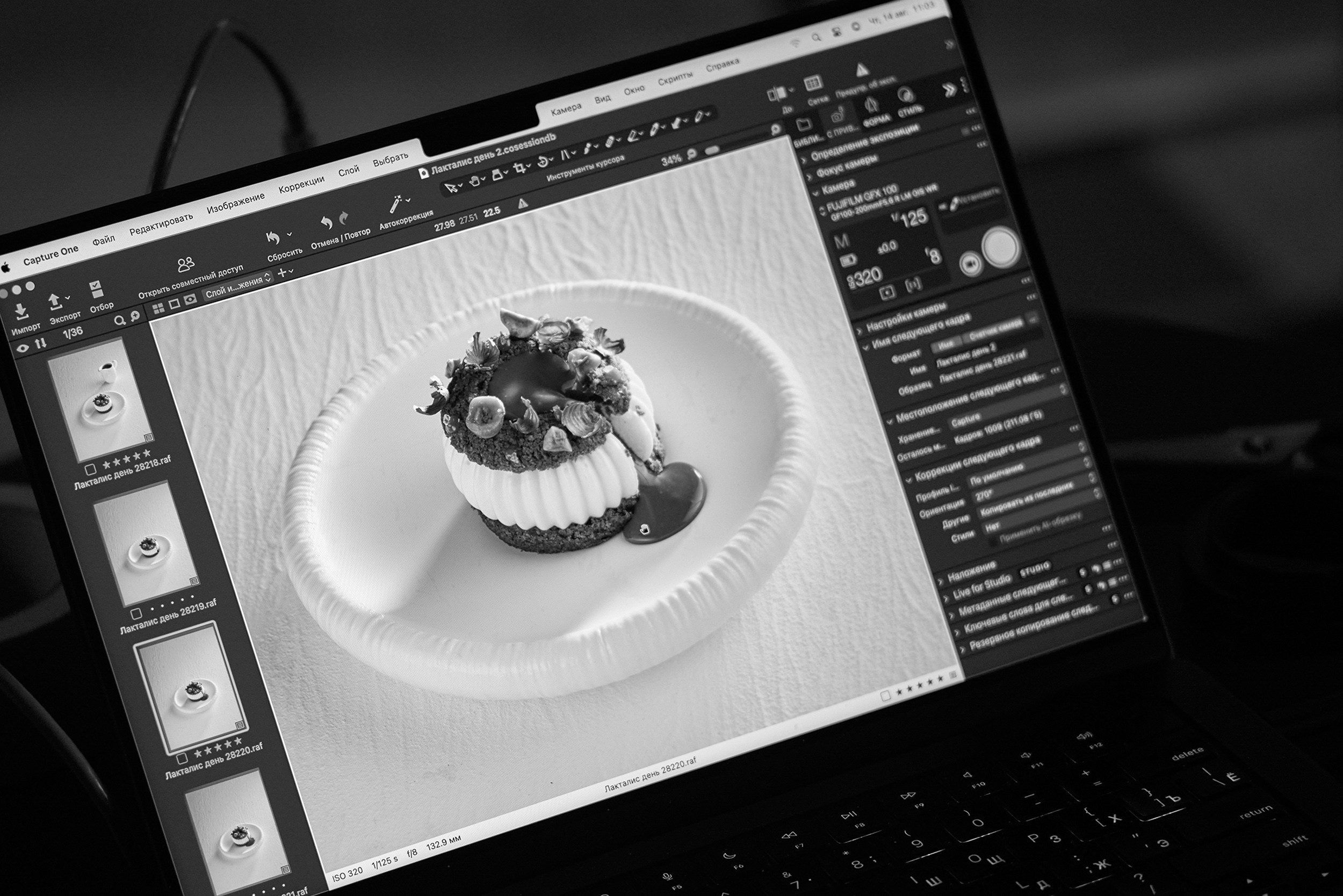The width and height of the screenshot is (1343, 896).
Task: Open the Файл menu
Action: [104, 241]
